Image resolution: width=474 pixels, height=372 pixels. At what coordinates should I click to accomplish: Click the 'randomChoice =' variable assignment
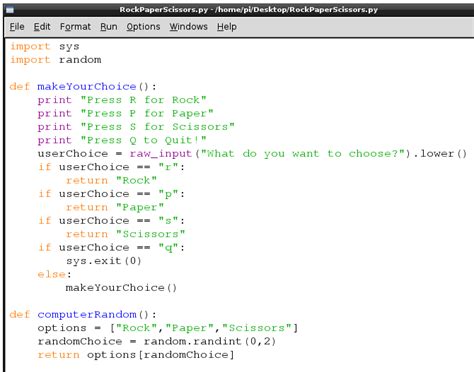coord(87,341)
